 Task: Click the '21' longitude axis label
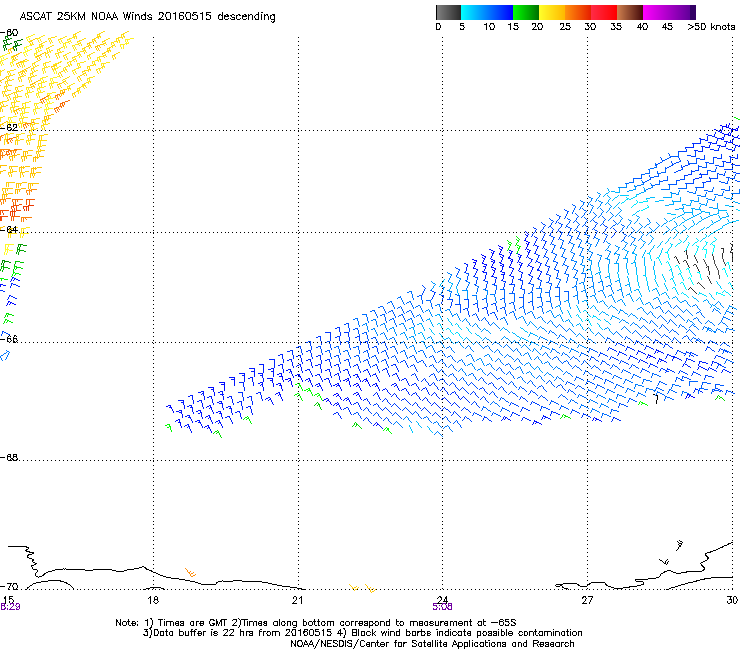297,600
